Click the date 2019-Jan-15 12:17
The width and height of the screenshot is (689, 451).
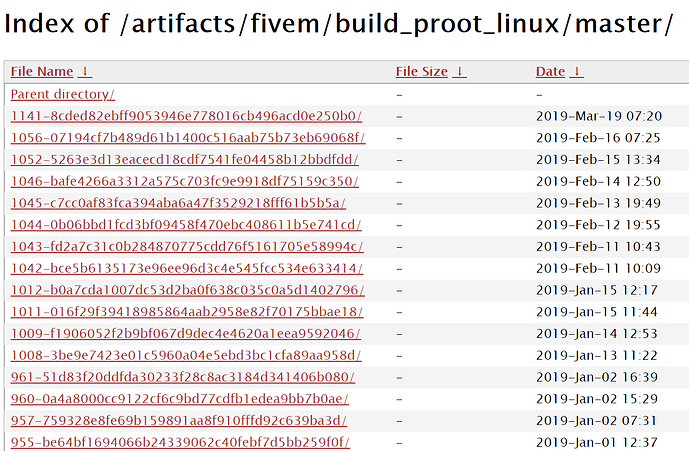[597, 290]
